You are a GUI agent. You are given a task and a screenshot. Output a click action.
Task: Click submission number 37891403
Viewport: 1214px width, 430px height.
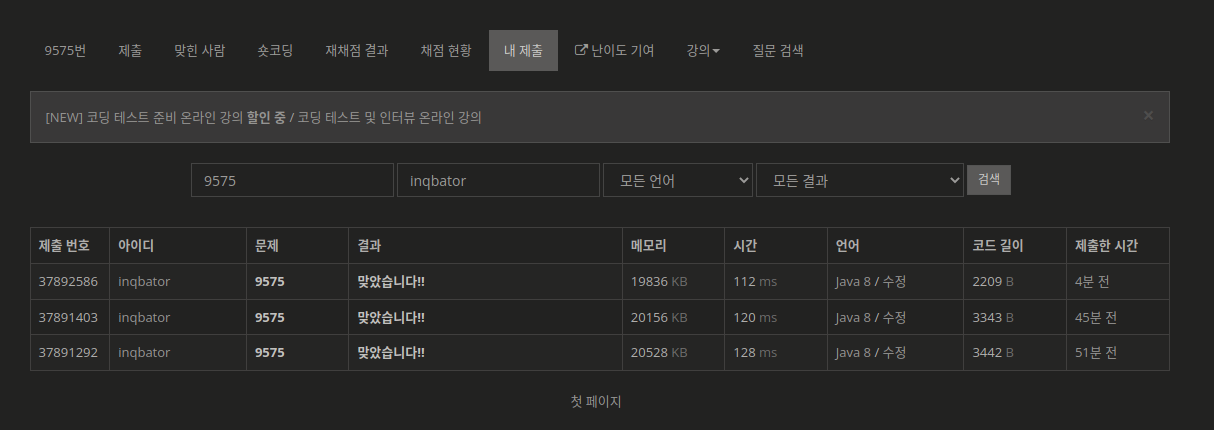pos(68,318)
